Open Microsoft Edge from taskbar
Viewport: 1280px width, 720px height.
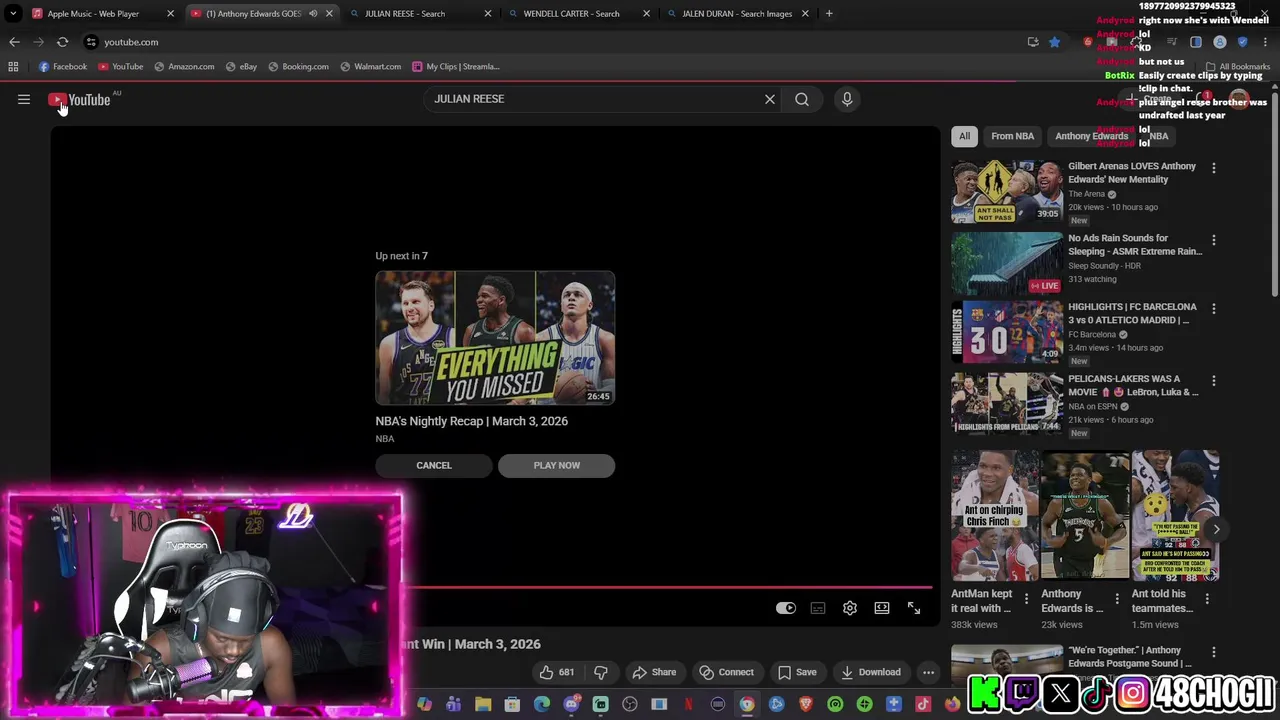(542, 704)
